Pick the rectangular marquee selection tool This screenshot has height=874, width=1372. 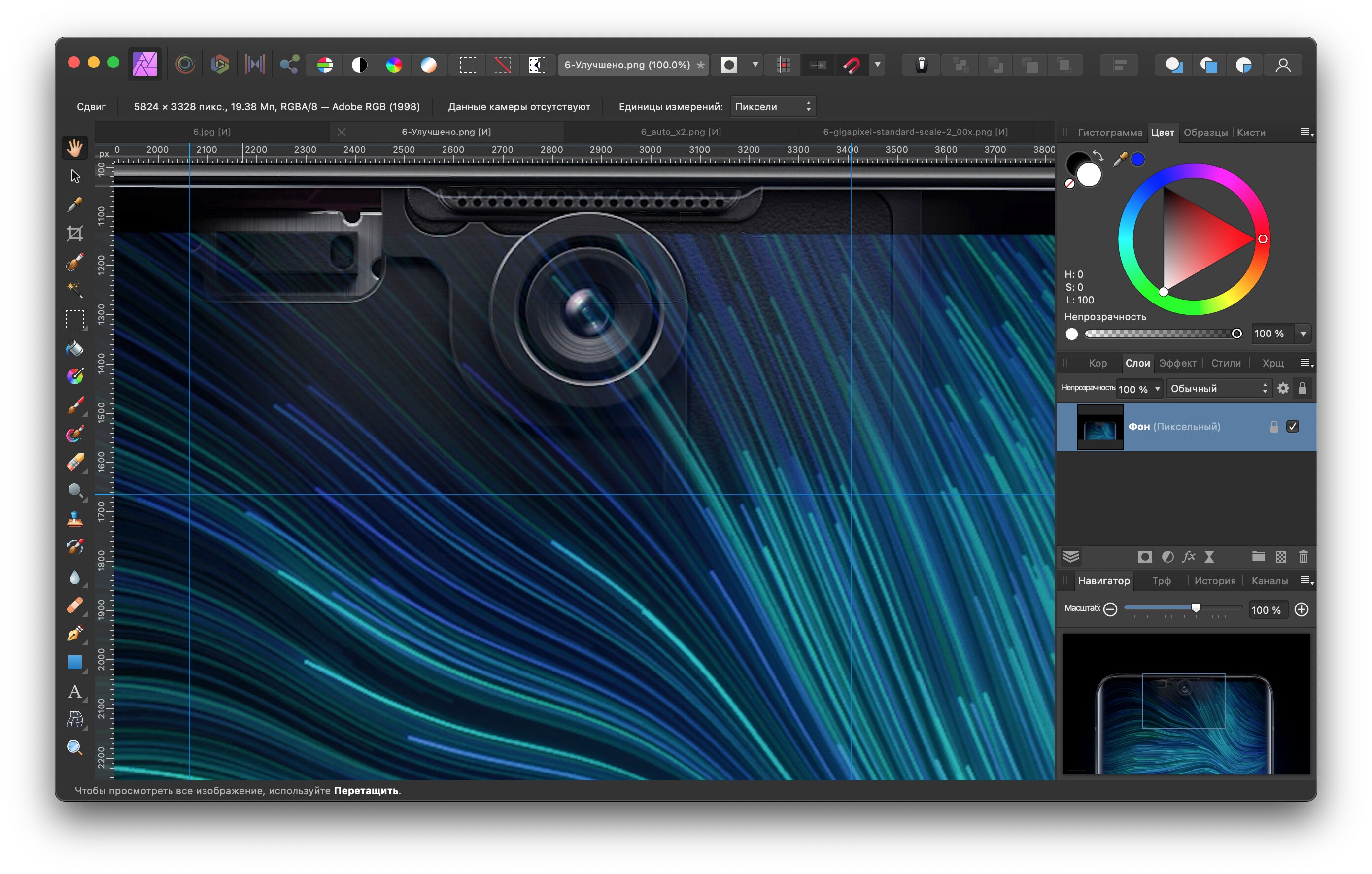[74, 319]
